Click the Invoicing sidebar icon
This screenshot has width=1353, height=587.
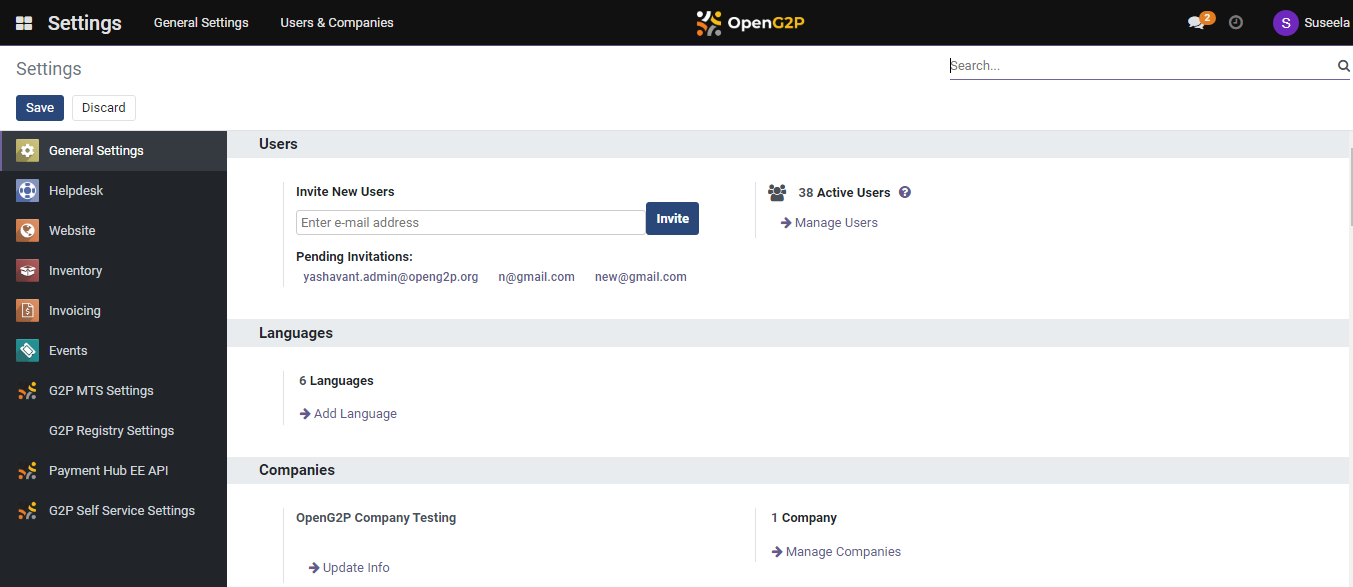pos(27,311)
